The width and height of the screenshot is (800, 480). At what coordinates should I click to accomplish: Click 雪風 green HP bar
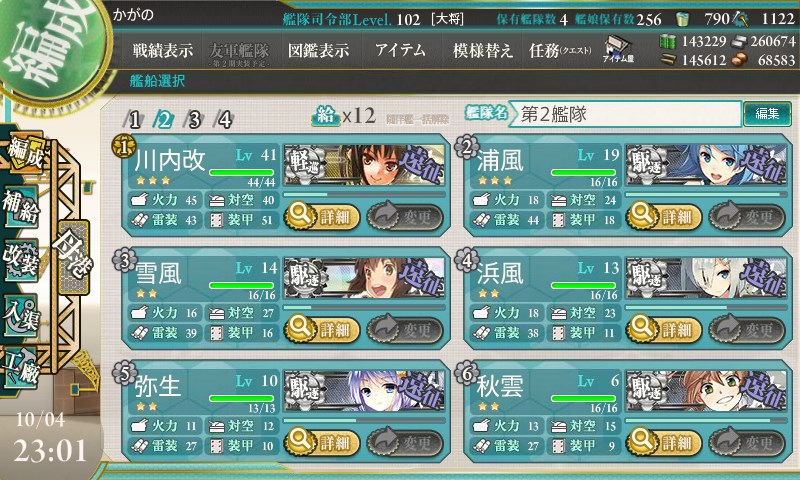pos(241,286)
